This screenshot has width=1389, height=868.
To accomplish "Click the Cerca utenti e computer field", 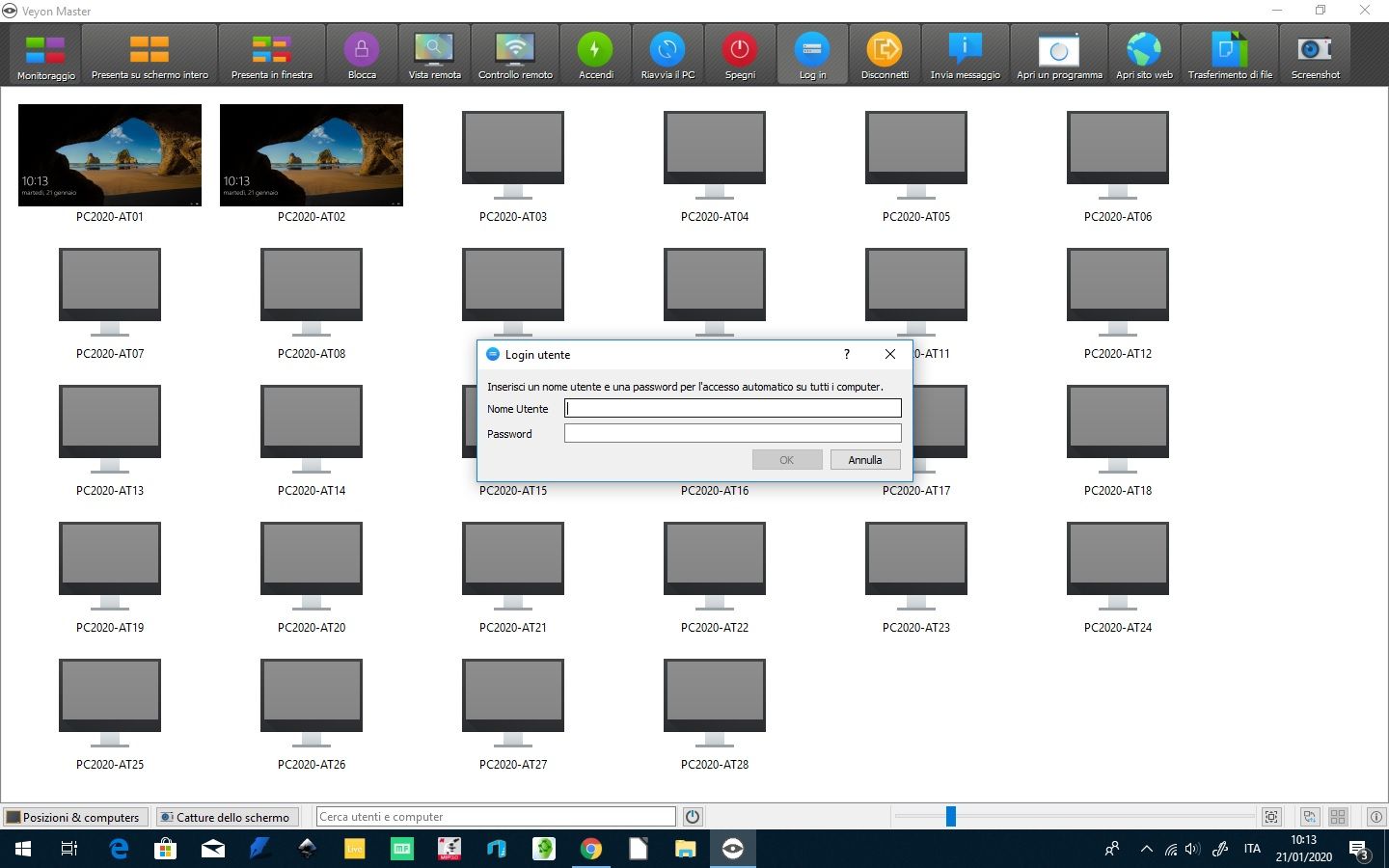I will pyautogui.click(x=496, y=817).
